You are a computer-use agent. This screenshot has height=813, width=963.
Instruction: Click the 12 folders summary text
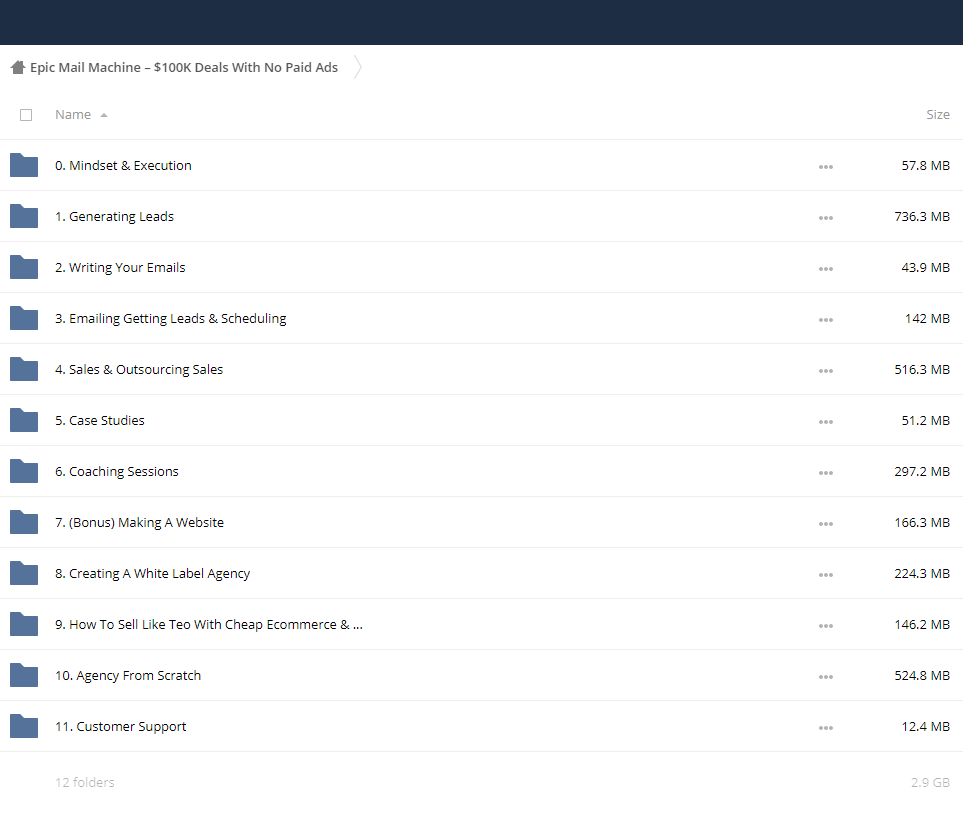85,782
